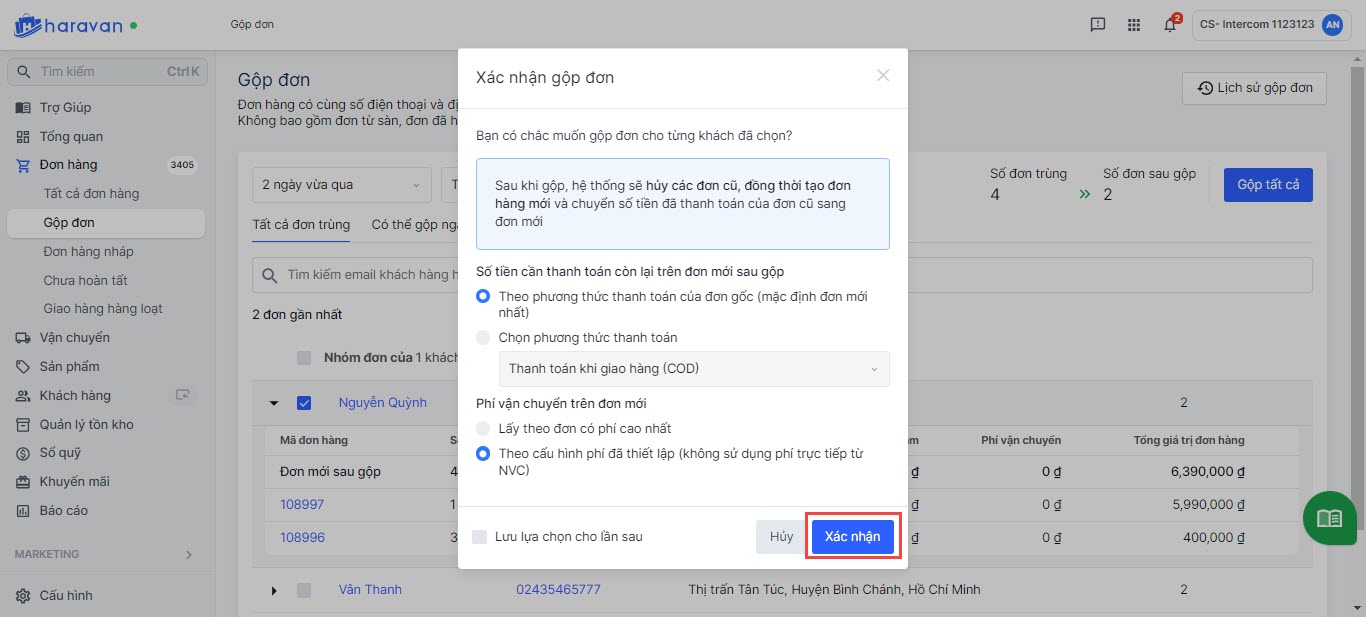Click the feedback message icon in header
Viewport: 1366px width, 617px height.
coord(1098,25)
